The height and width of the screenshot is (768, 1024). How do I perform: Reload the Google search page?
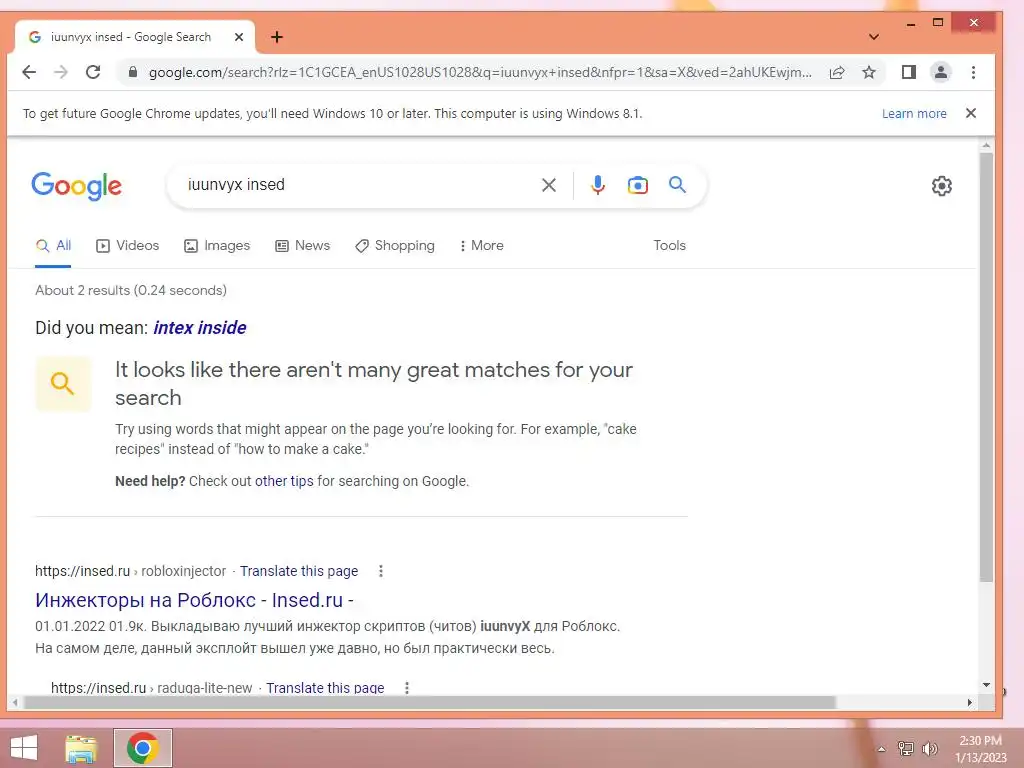[x=93, y=72]
